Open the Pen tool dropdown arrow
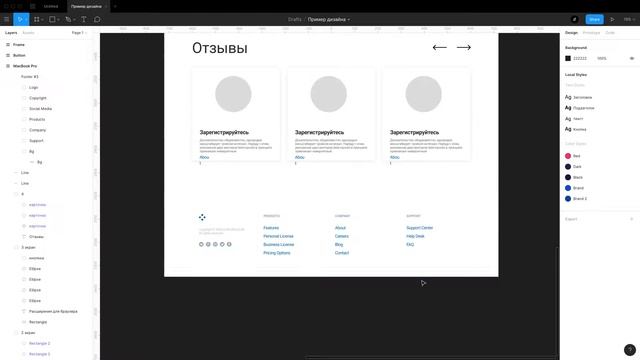640x360 pixels. (x=74, y=20)
